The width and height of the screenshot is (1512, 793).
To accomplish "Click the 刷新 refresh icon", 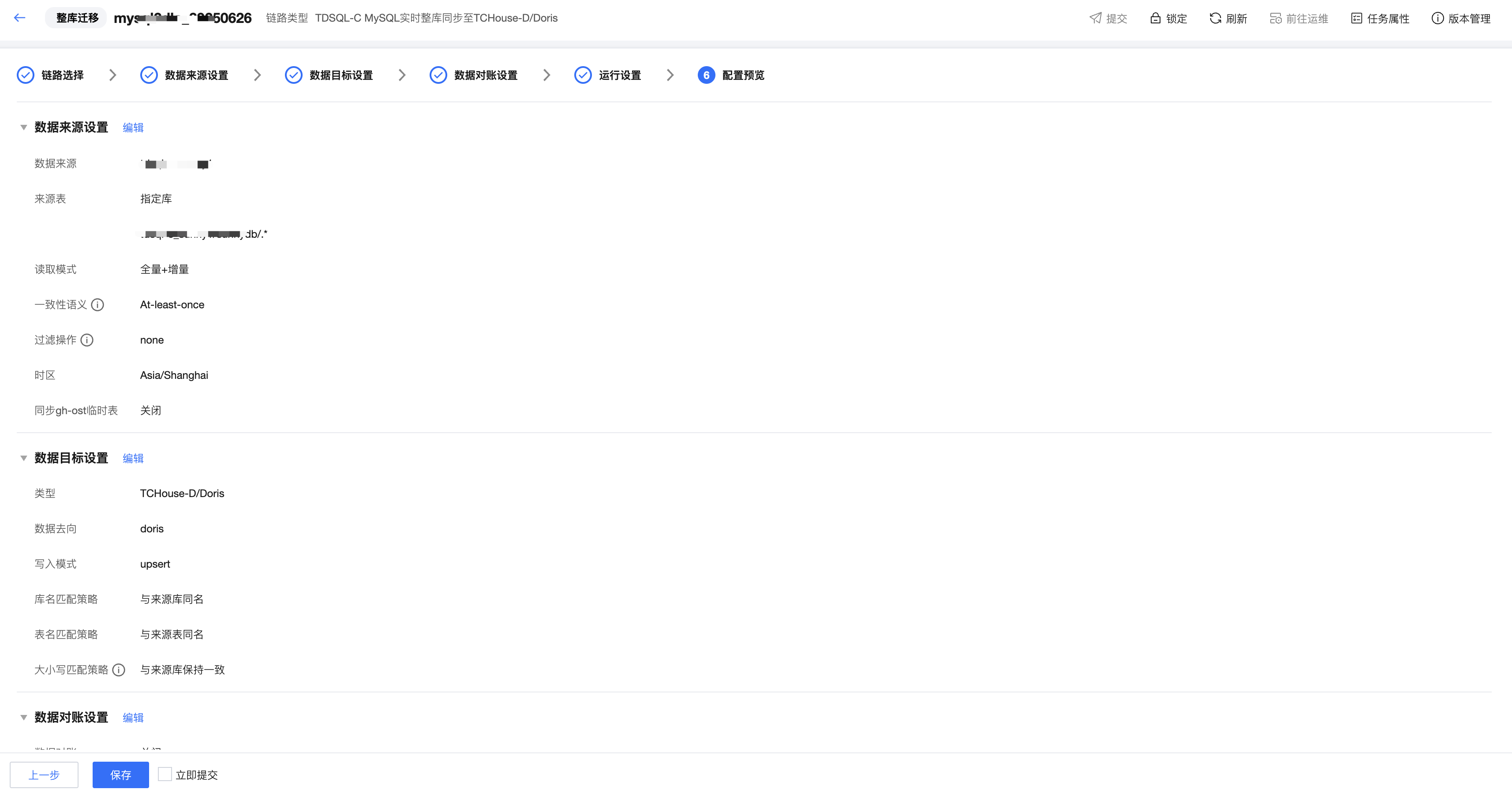I will tap(1215, 18).
